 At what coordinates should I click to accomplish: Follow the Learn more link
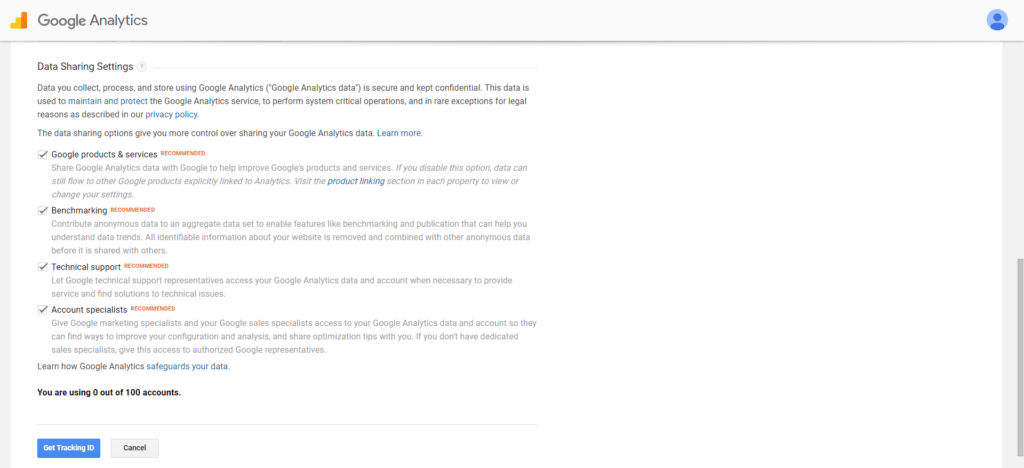tap(399, 133)
